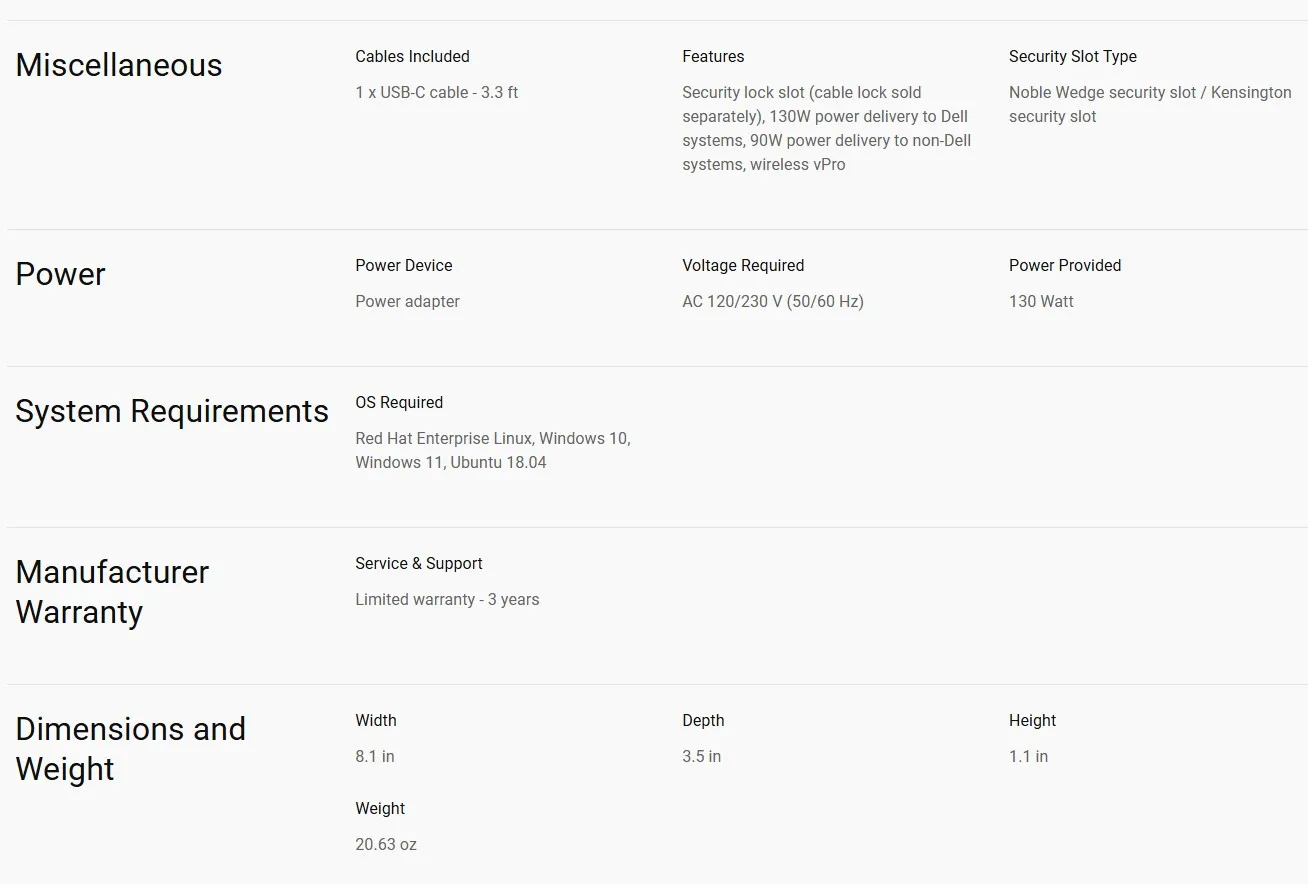This screenshot has height=895, width=1308.
Task: Click the Cables Included label
Action: pyautogui.click(x=412, y=57)
